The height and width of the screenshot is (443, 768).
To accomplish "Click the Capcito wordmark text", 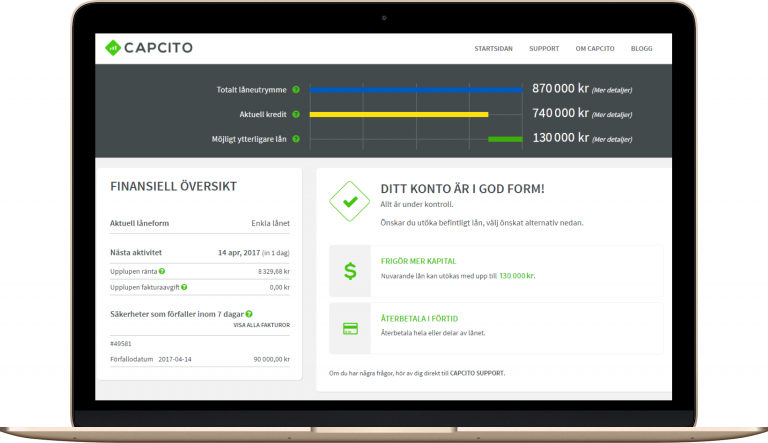I will (x=158, y=48).
